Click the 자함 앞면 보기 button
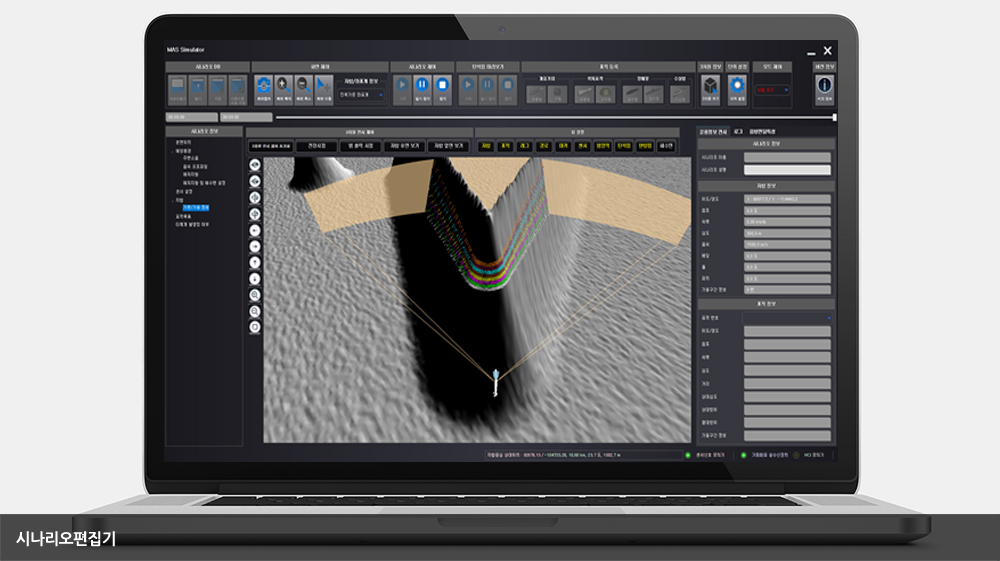This screenshot has height=561, width=1000. (x=448, y=146)
